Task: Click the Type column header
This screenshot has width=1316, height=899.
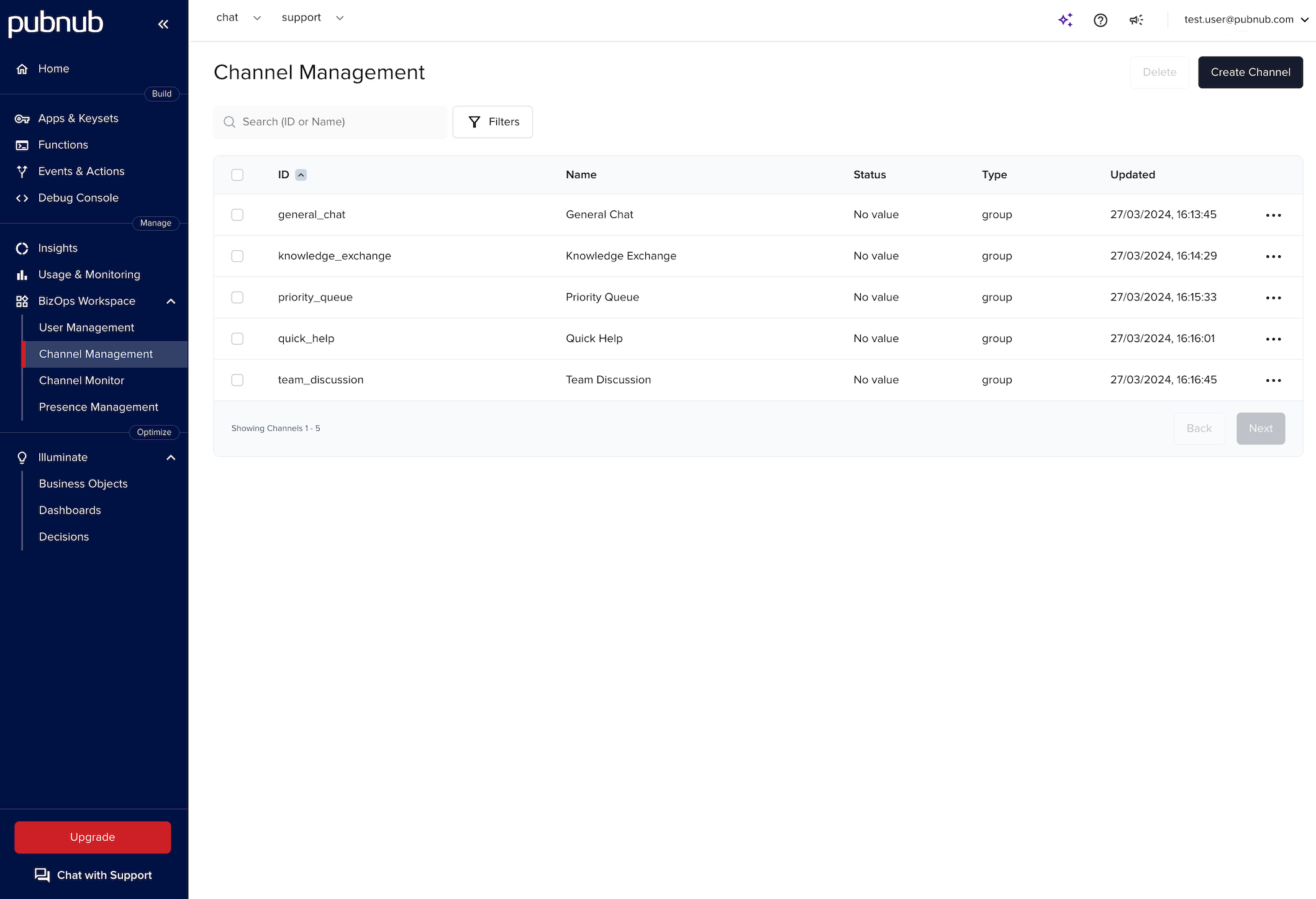Action: click(x=994, y=175)
